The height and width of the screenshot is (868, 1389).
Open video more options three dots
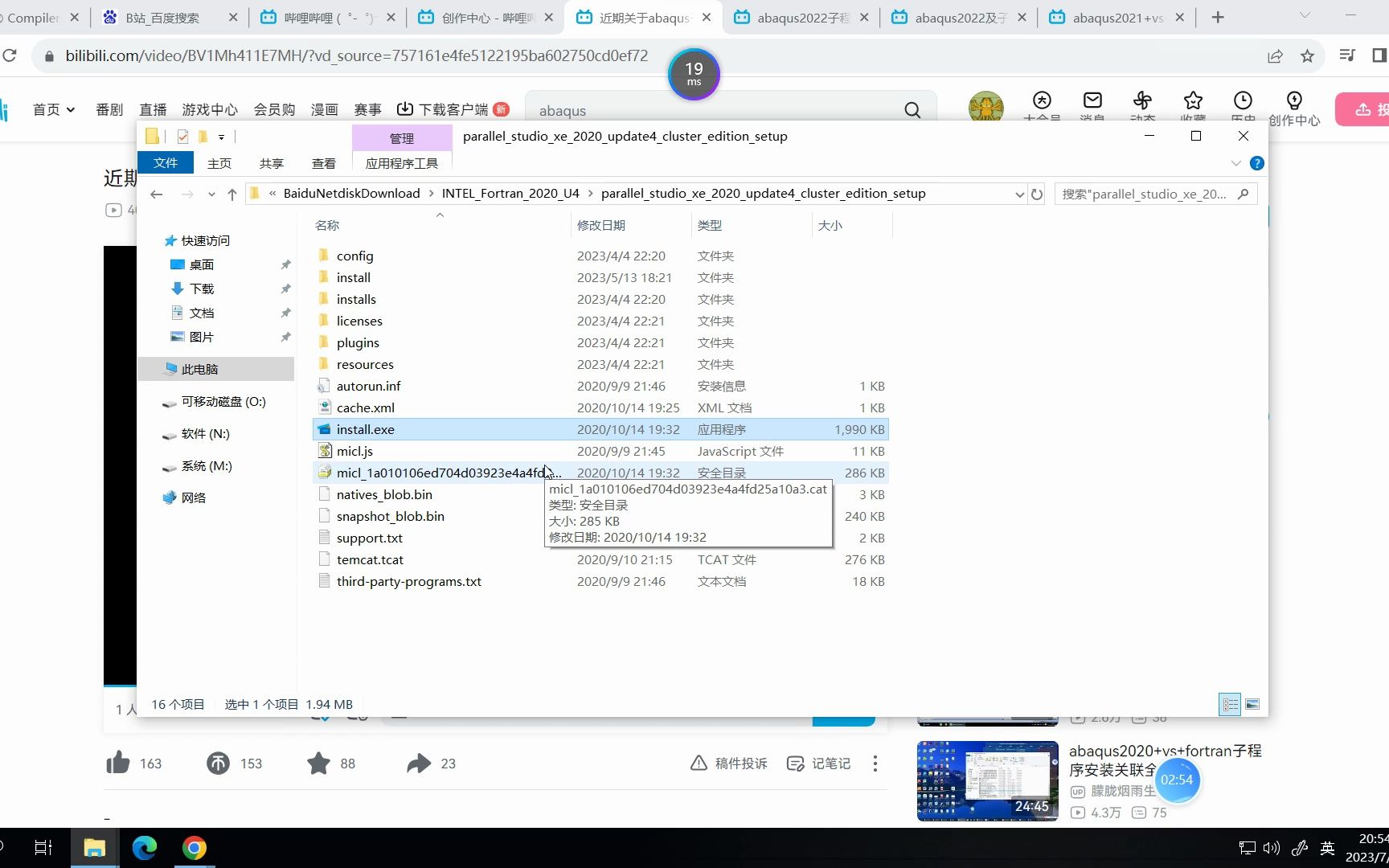pyautogui.click(x=875, y=764)
